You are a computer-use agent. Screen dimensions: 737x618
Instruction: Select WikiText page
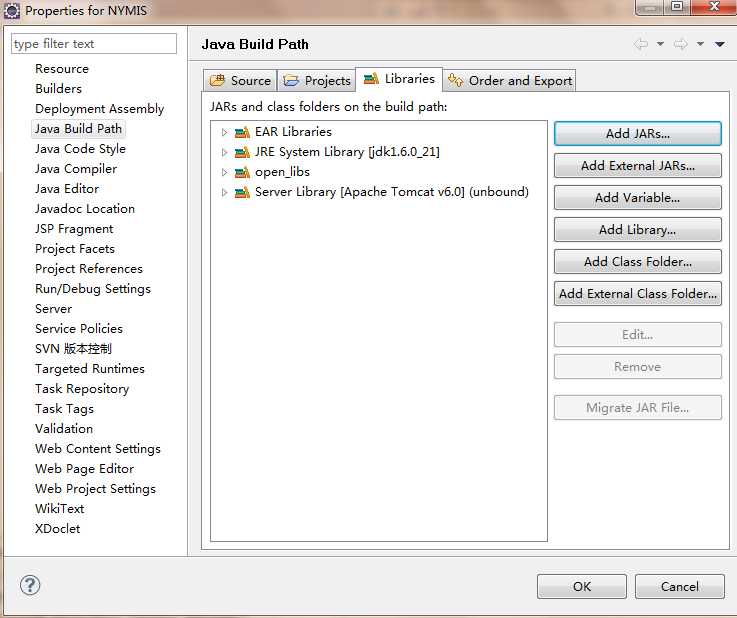[60, 508]
